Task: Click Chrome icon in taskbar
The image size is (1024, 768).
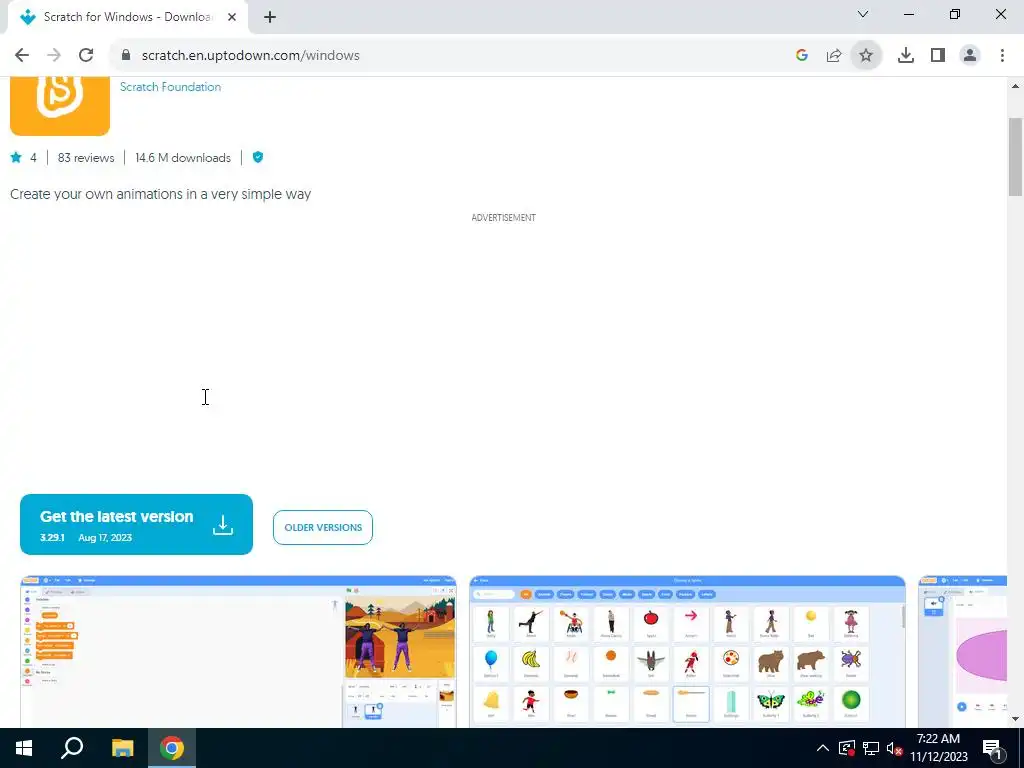Action: 172,748
